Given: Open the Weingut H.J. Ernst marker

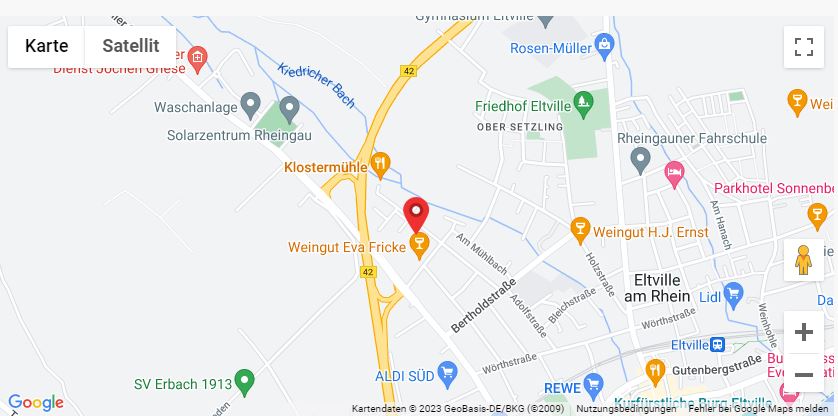Looking at the screenshot, I should click(580, 230).
